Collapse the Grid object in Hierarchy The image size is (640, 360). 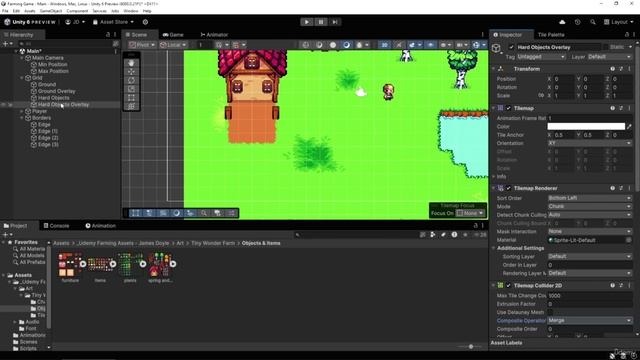[x=22, y=78]
